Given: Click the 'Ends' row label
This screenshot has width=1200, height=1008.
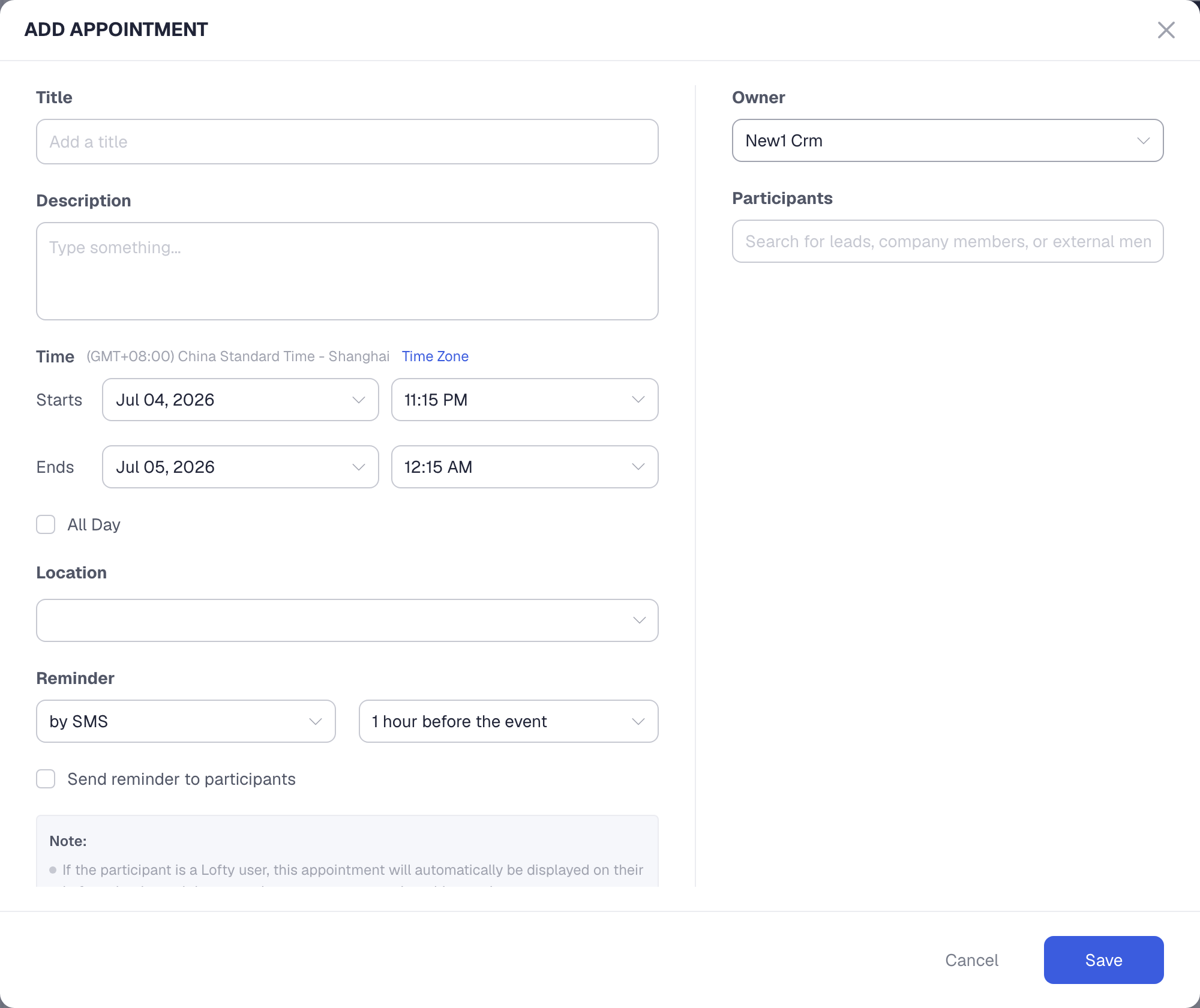Looking at the screenshot, I should (x=55, y=467).
